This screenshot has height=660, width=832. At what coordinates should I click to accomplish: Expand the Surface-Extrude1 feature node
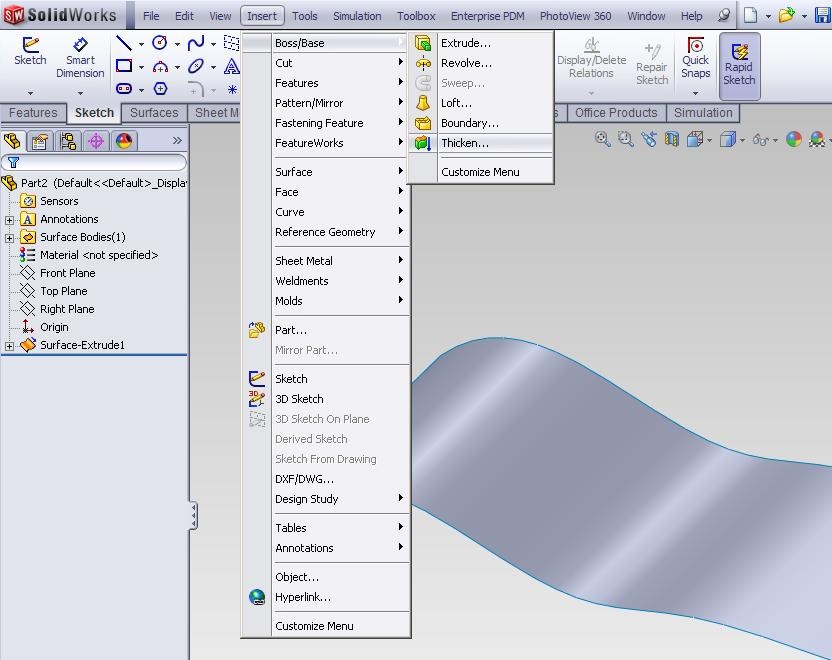coord(9,346)
